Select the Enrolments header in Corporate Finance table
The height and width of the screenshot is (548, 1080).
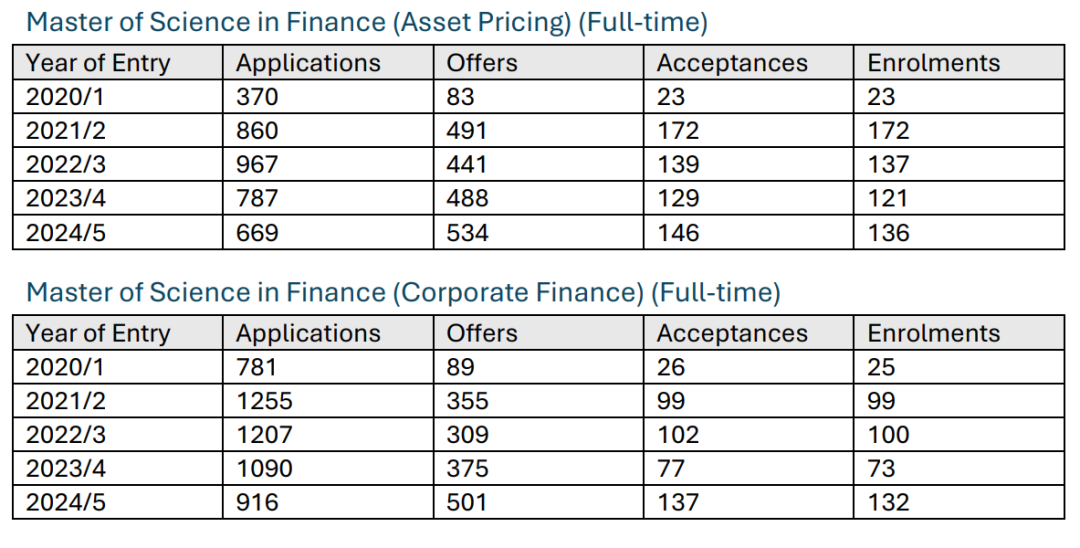click(959, 333)
